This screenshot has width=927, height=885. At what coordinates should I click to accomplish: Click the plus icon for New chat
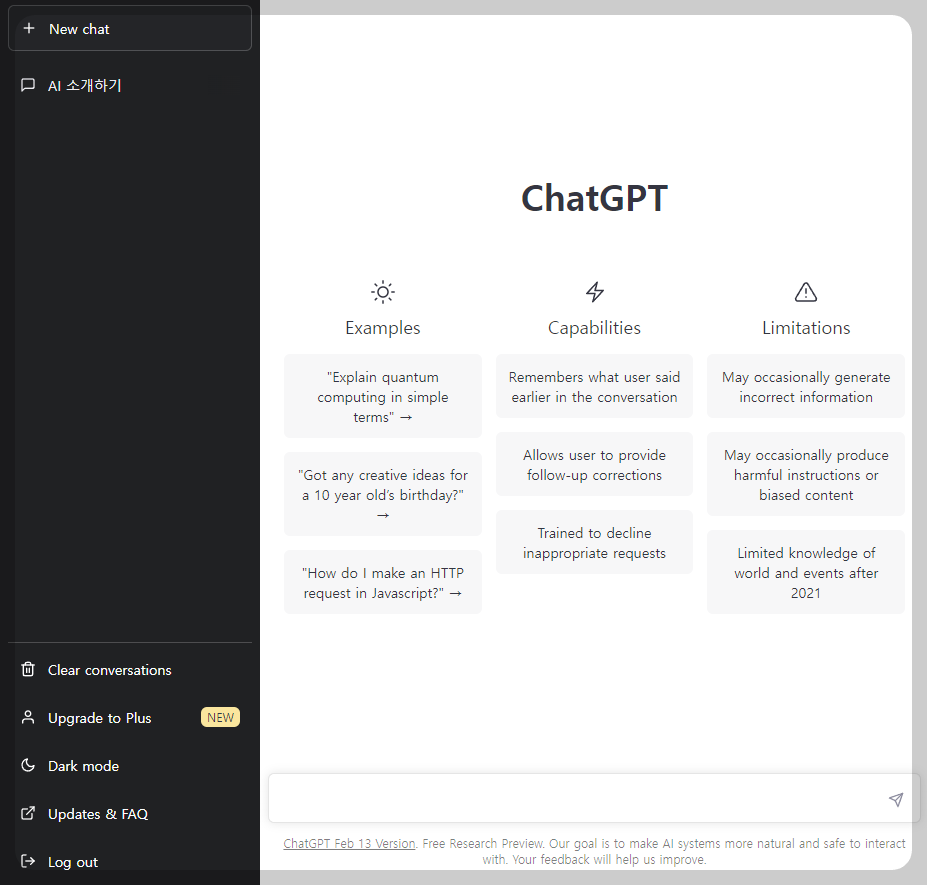(x=28, y=28)
